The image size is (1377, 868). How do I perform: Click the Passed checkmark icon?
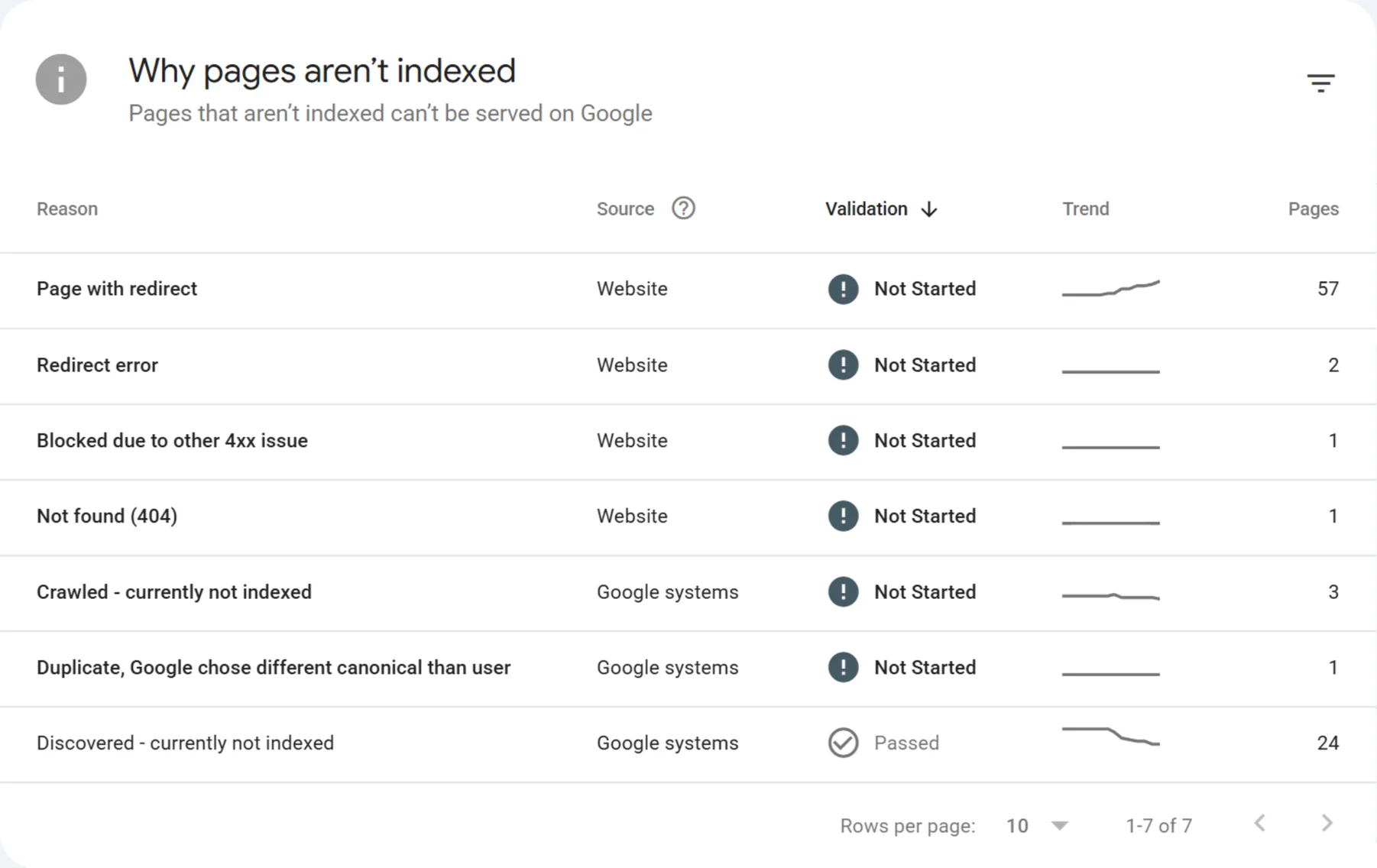click(x=843, y=743)
